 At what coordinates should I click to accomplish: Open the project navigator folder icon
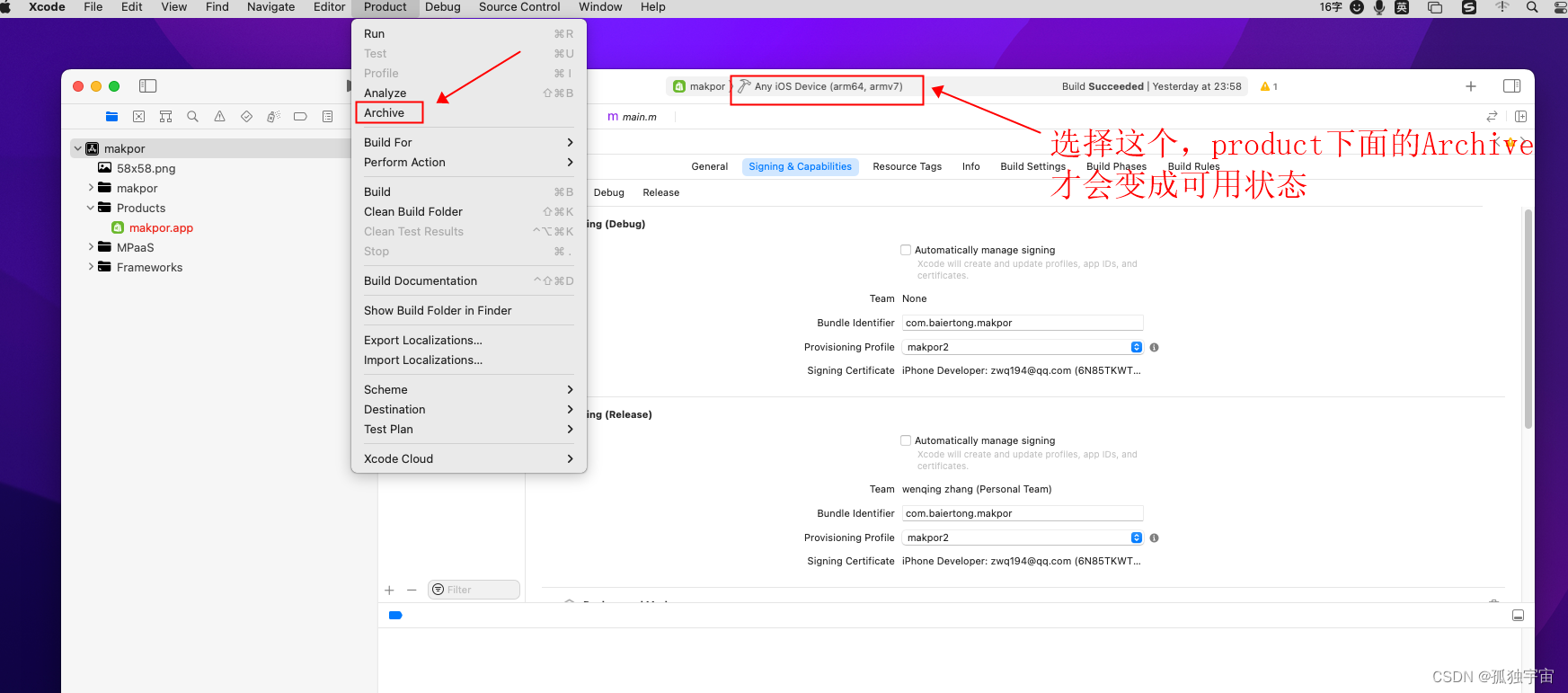coord(111,116)
